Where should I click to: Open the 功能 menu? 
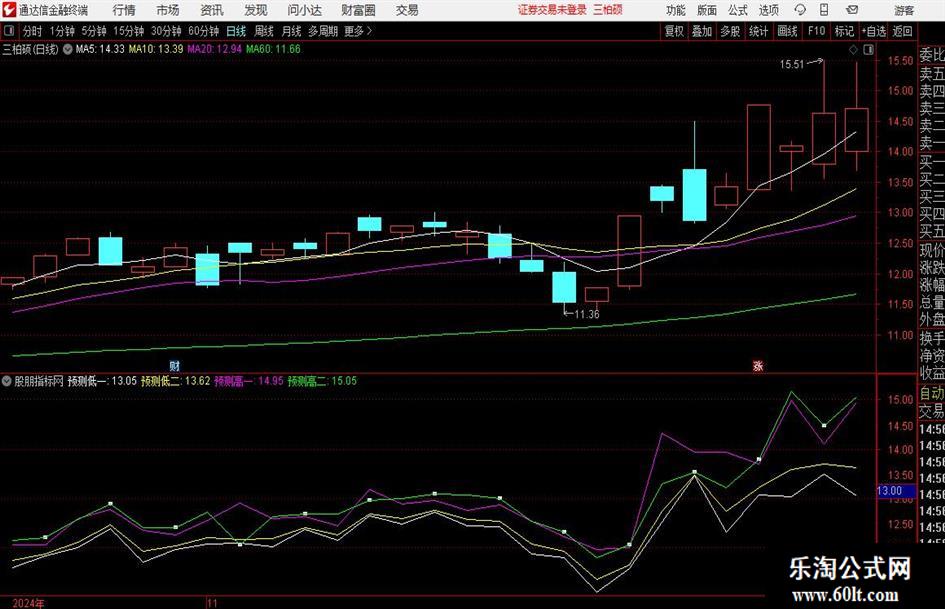click(x=676, y=10)
